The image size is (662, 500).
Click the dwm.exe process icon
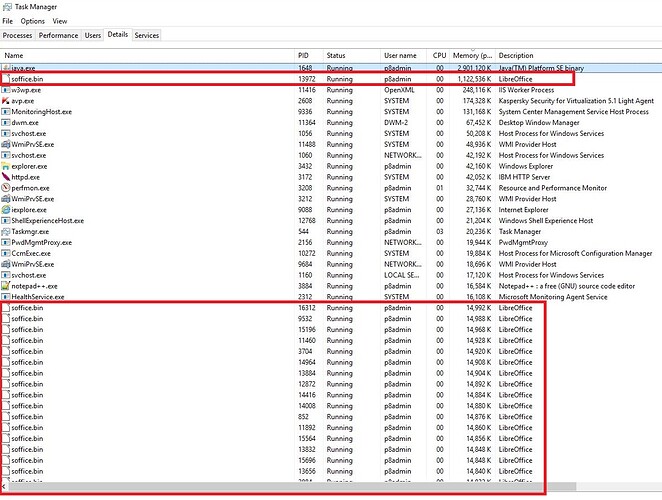coord(5,123)
